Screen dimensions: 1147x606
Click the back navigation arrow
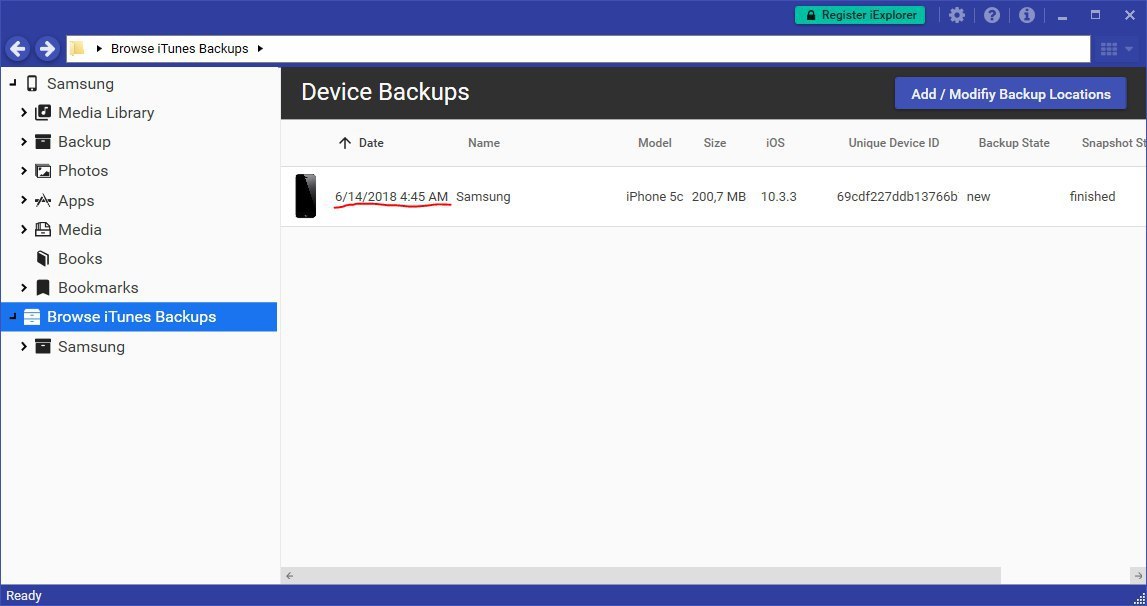[18, 48]
